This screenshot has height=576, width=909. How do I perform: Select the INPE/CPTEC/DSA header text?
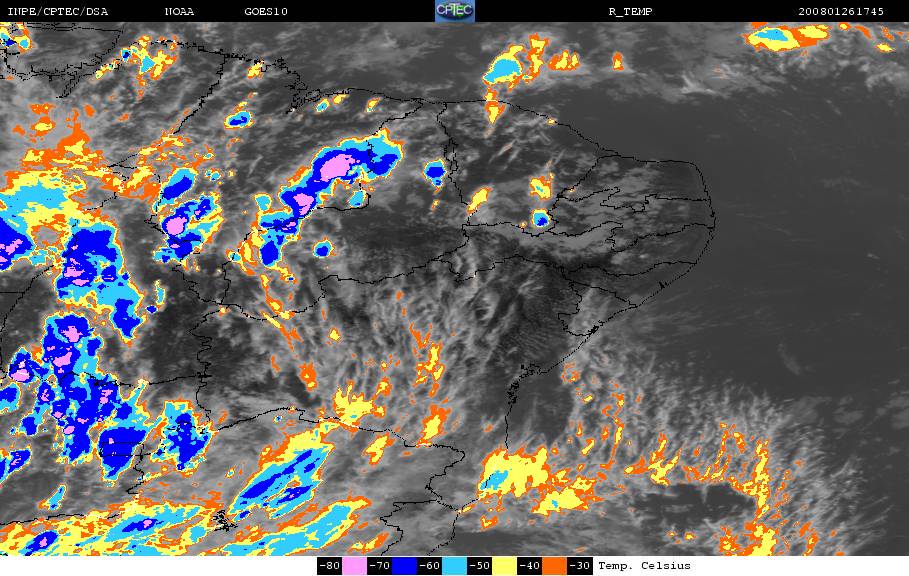click(57, 12)
